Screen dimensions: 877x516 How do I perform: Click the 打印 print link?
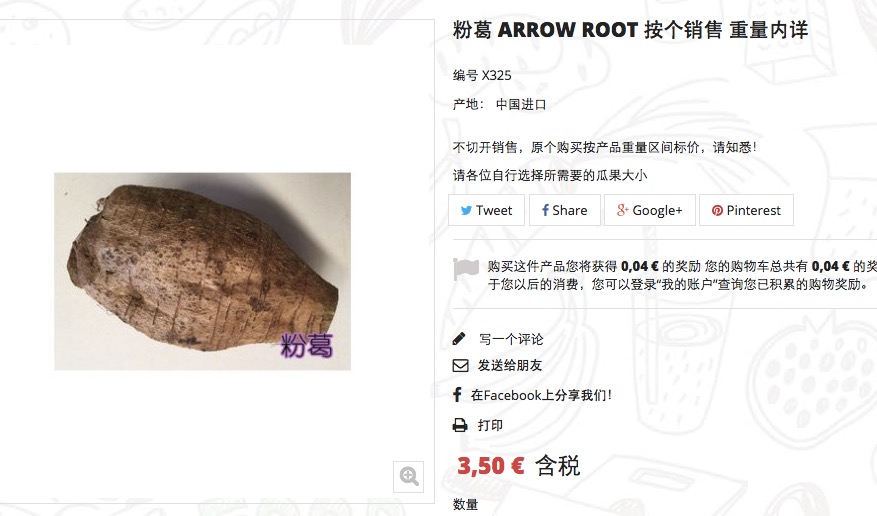tap(490, 425)
